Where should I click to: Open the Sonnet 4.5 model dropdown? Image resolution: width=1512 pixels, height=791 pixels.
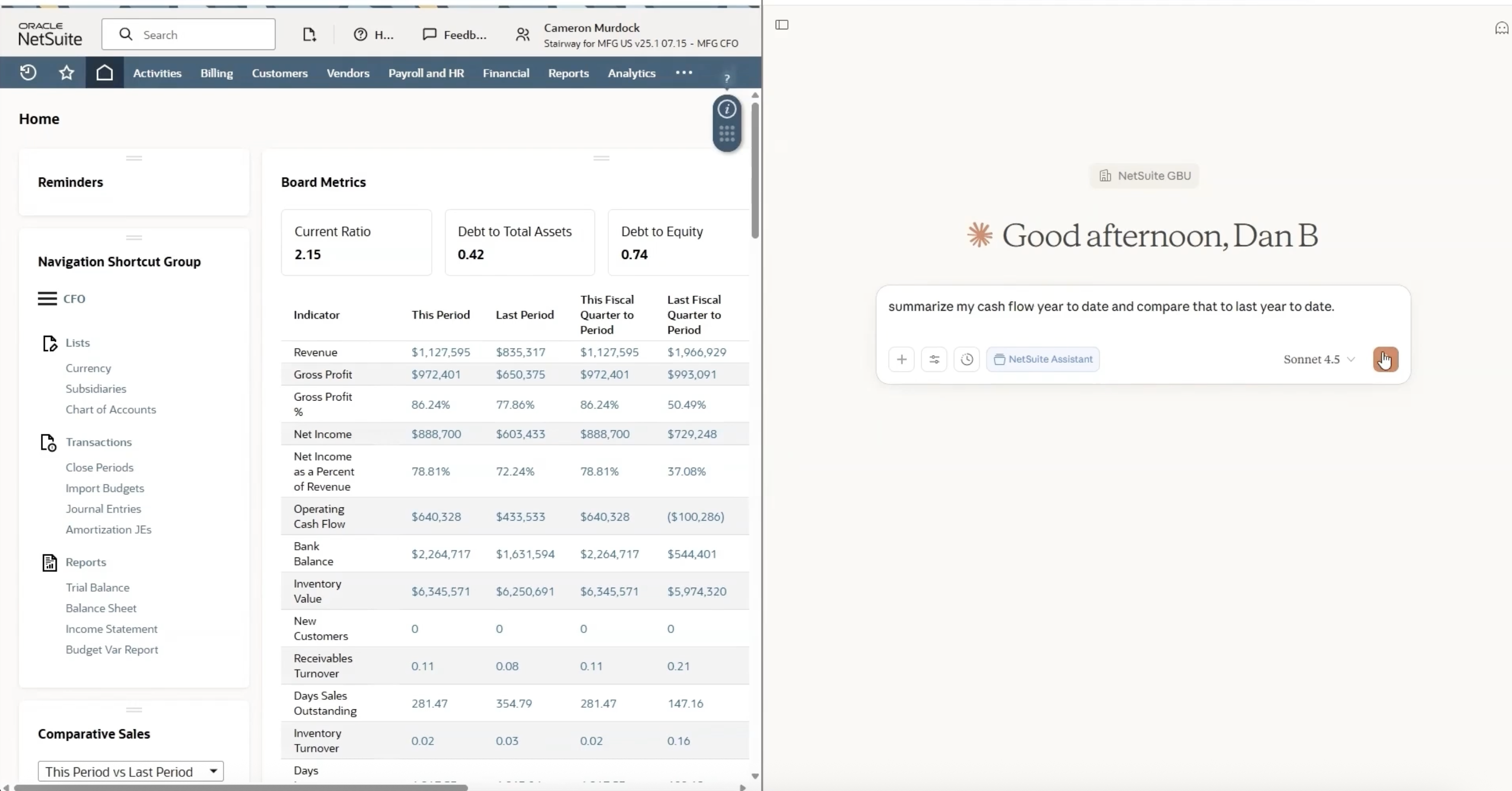coord(1319,359)
